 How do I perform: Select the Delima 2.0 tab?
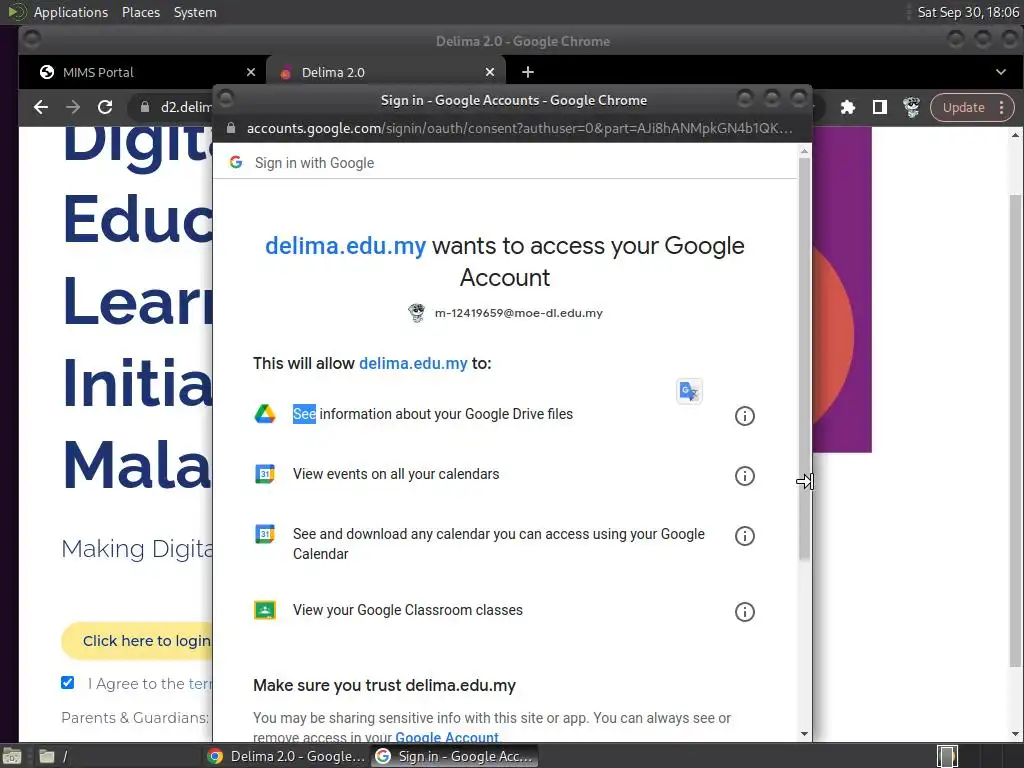tap(386, 72)
